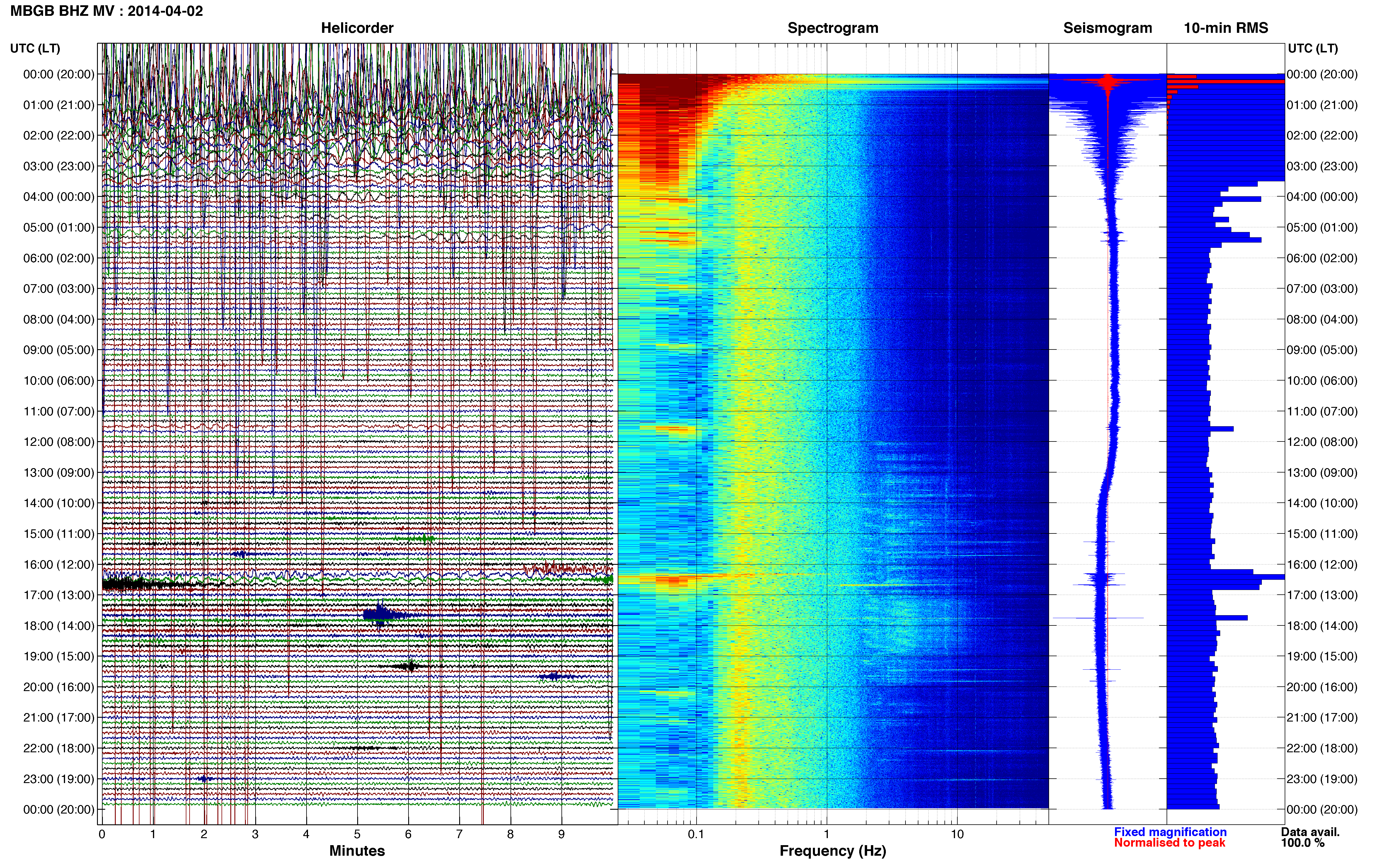This screenshot has width=1389, height=868.
Task: Click the Minutes axis title under the Helicorder
Action: point(357,851)
